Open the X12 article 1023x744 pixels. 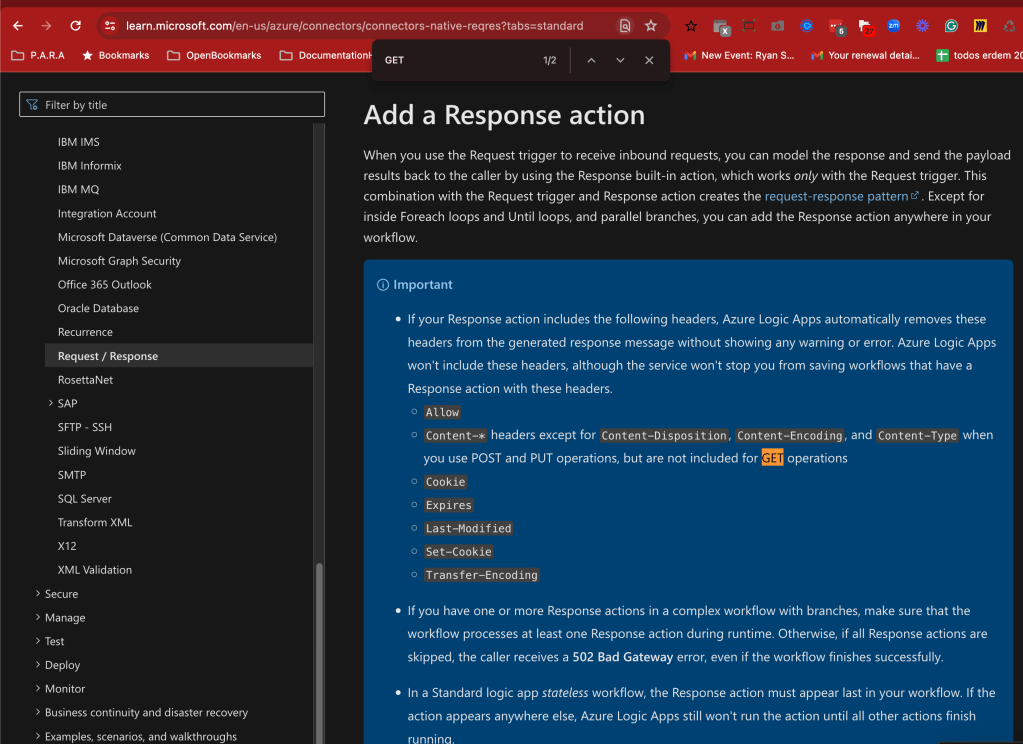click(x=67, y=546)
